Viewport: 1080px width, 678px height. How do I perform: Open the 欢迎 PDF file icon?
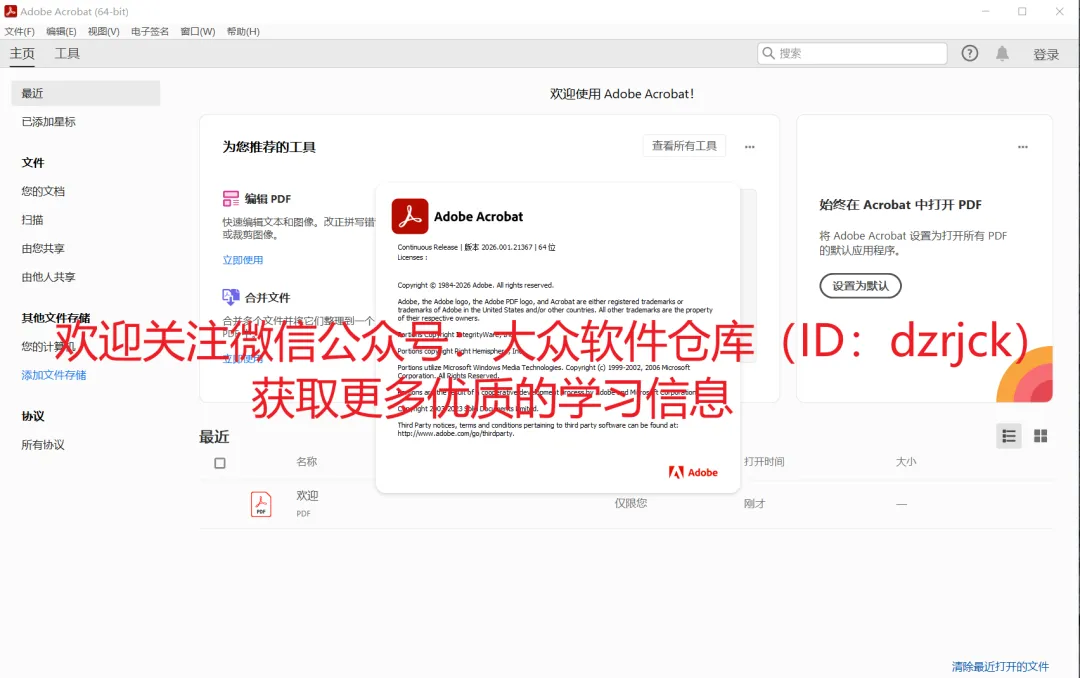point(261,504)
